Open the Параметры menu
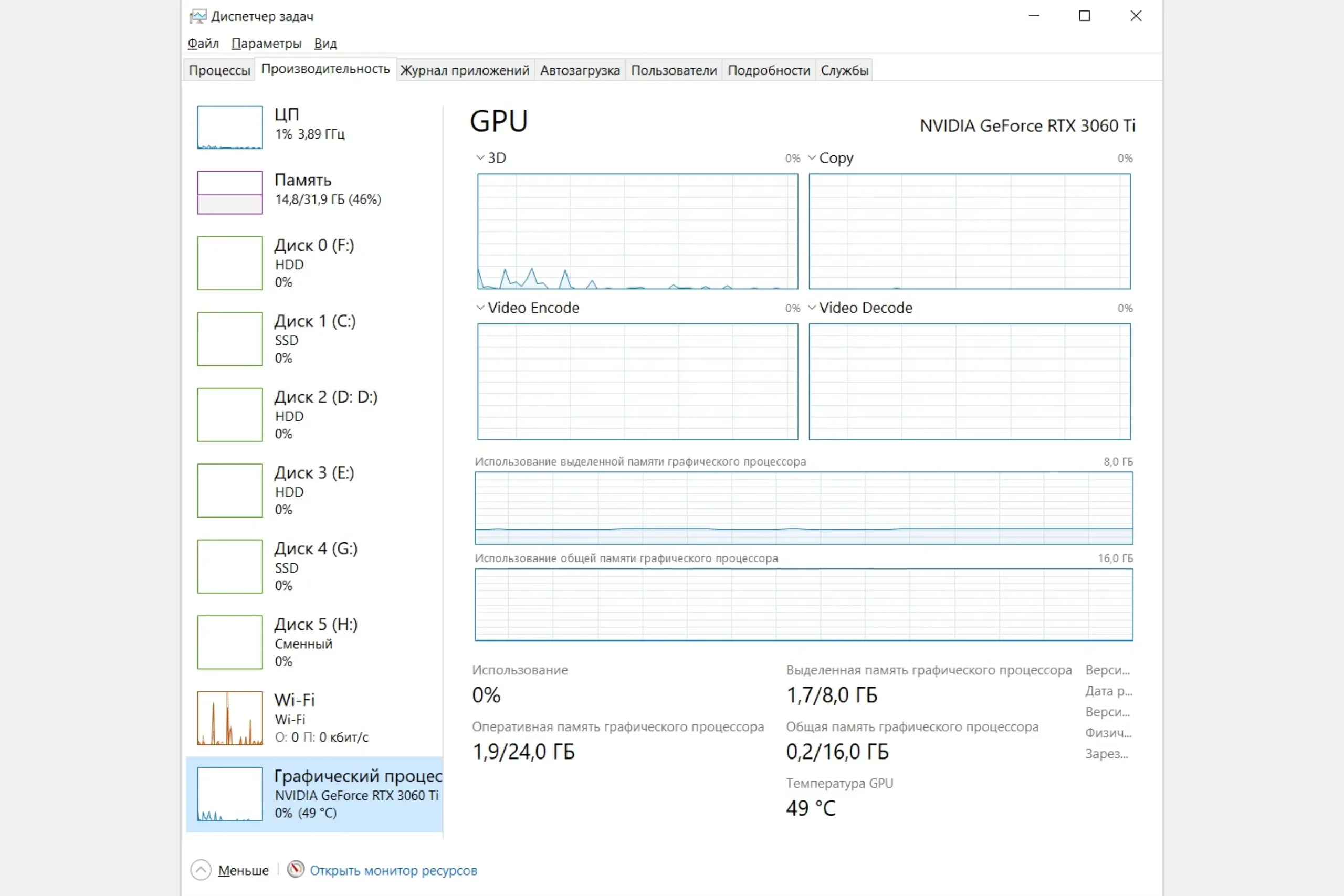 [266, 44]
